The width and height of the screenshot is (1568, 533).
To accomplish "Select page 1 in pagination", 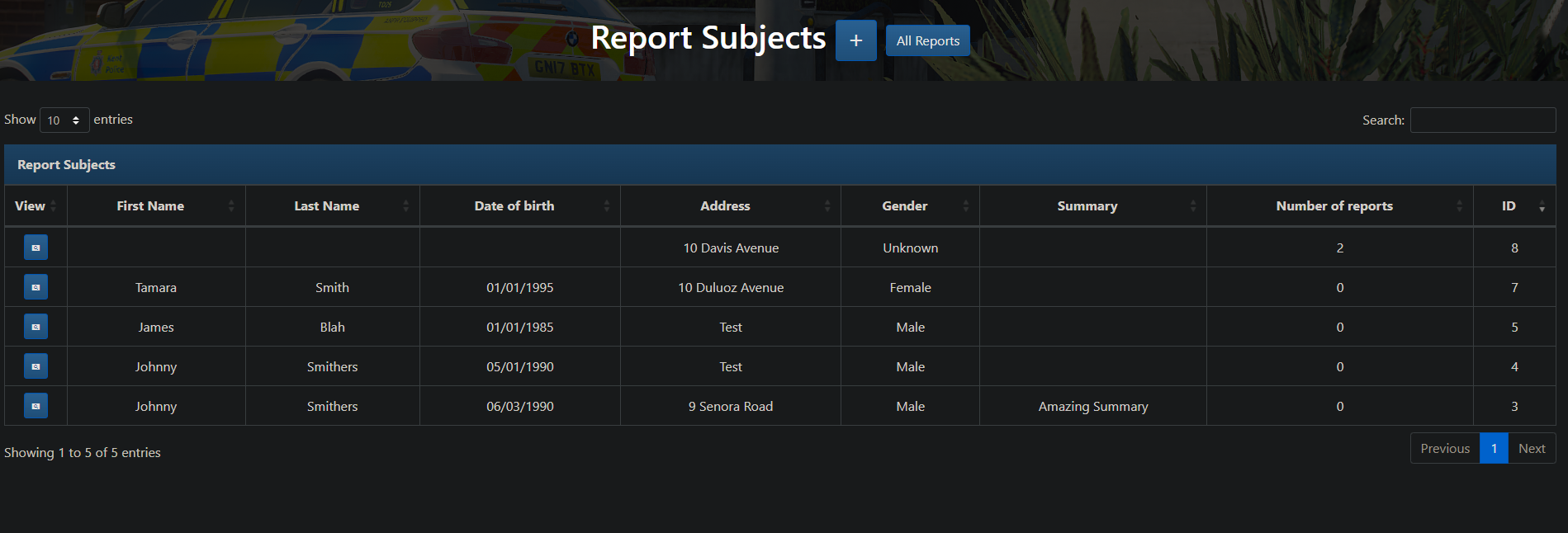I will [1493, 448].
